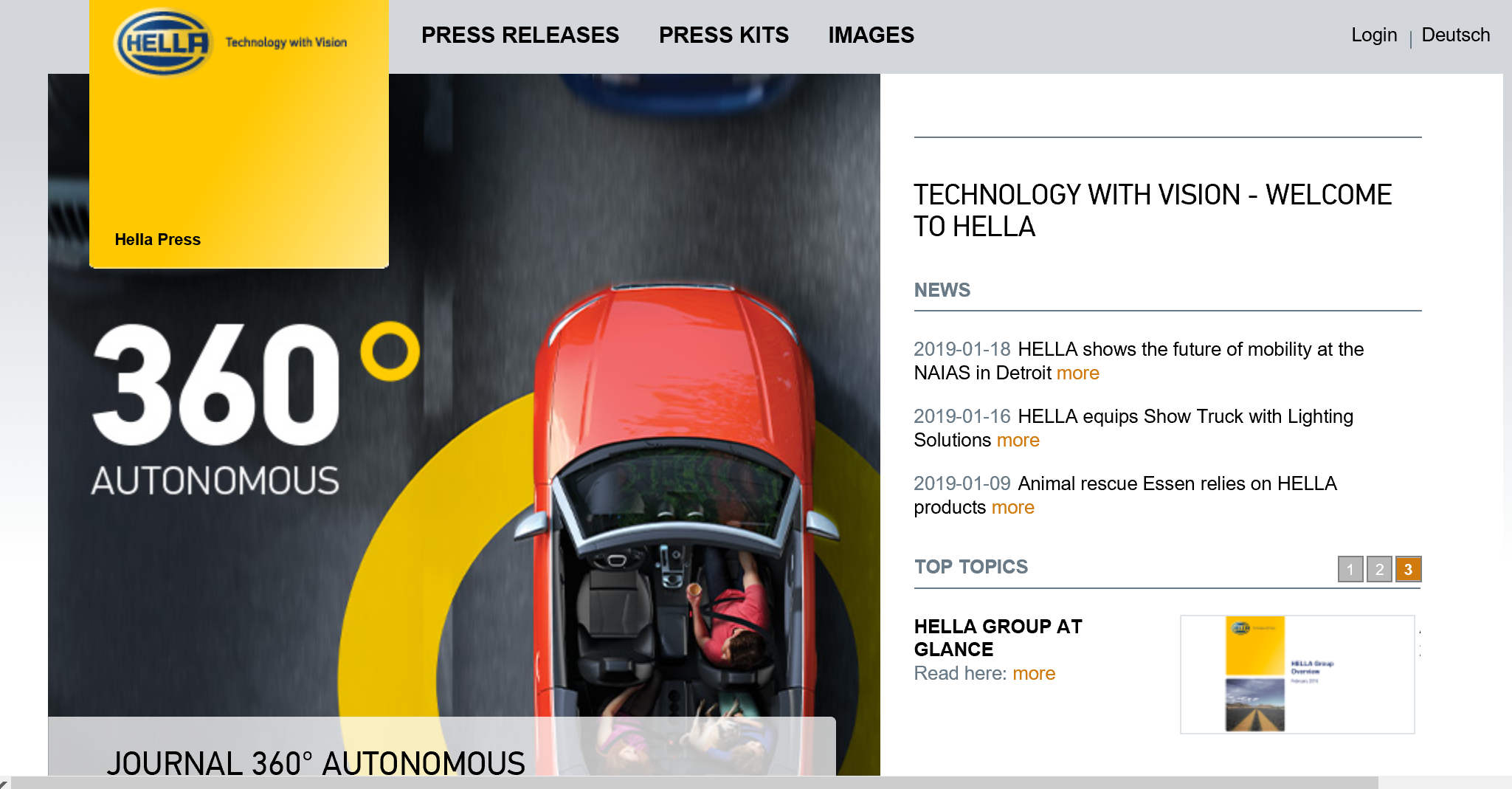Click news headline dated 2019-01-09
The width and height of the screenshot is (1512, 789).
1125,495
